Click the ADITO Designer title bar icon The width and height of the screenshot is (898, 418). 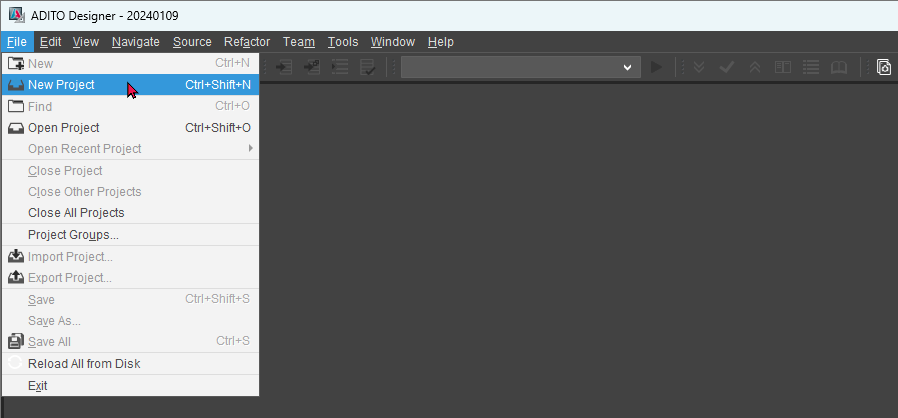[15, 14]
